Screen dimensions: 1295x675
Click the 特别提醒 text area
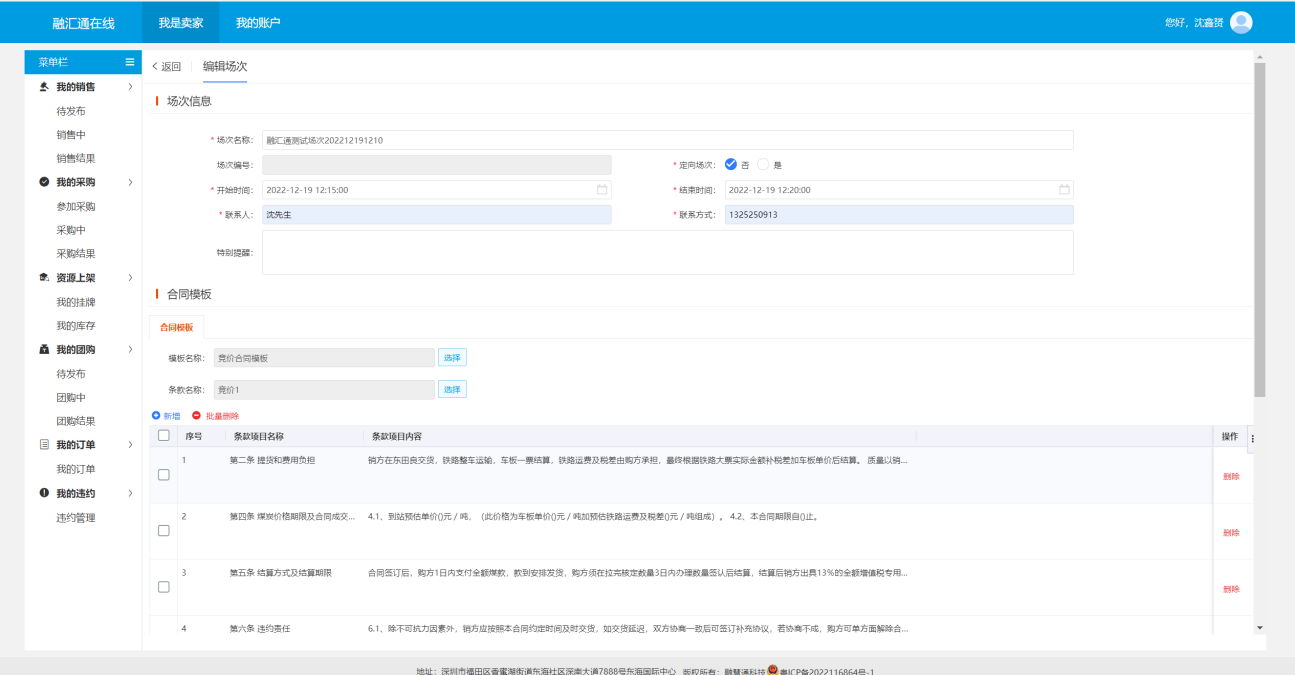coord(667,252)
